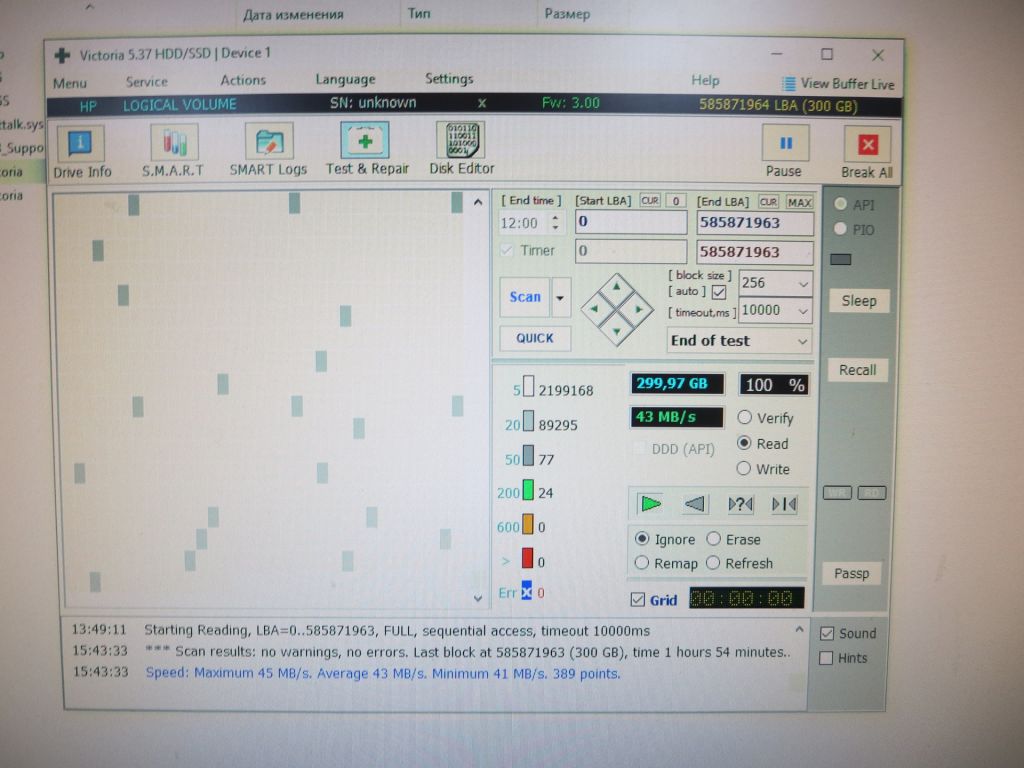Click the reverse scan arrow button

[x=695, y=504]
